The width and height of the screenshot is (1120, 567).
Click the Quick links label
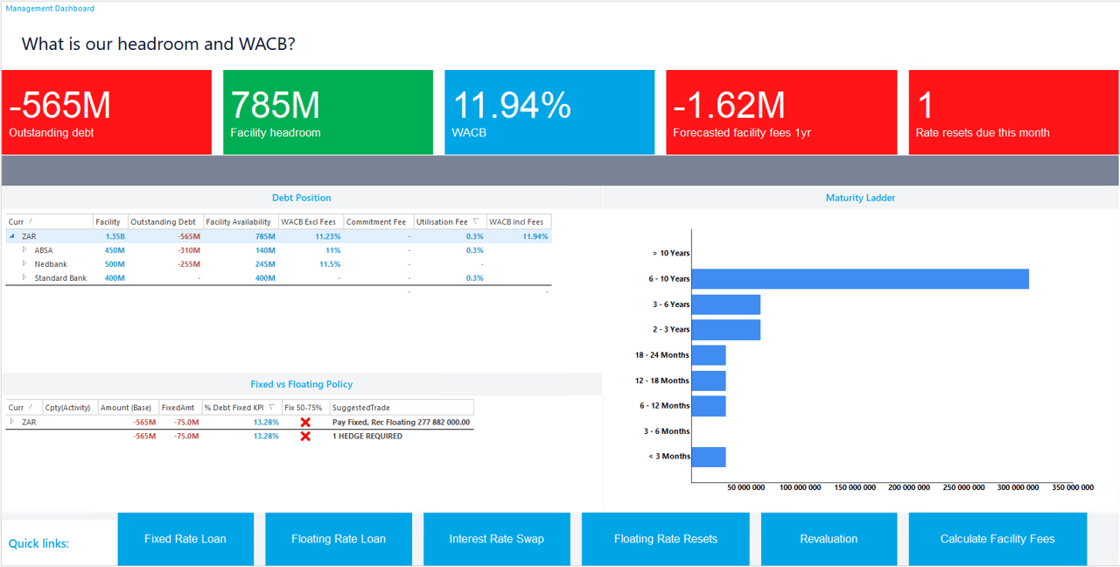pos(39,544)
